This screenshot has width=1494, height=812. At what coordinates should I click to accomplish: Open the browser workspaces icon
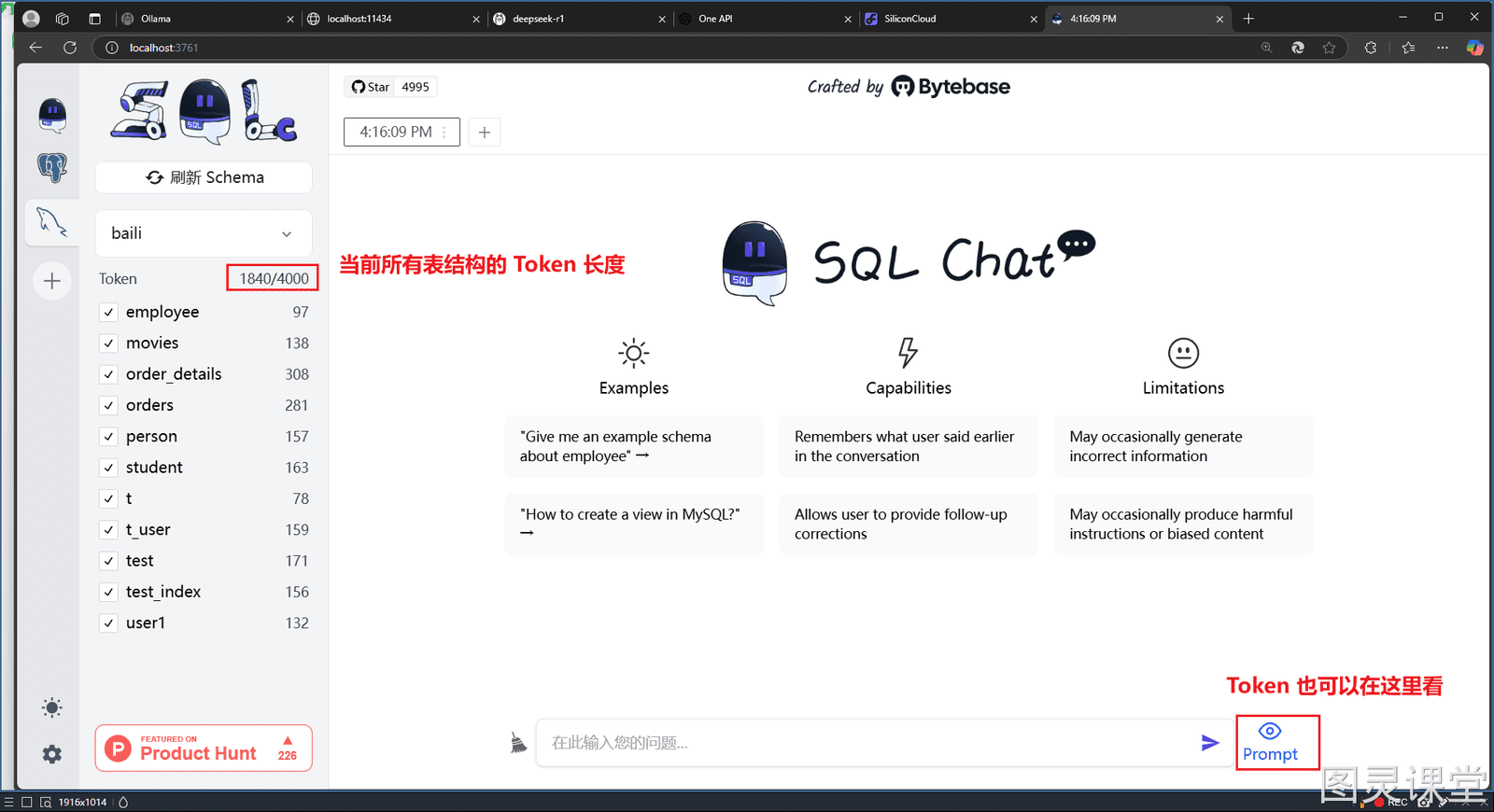tap(63, 19)
